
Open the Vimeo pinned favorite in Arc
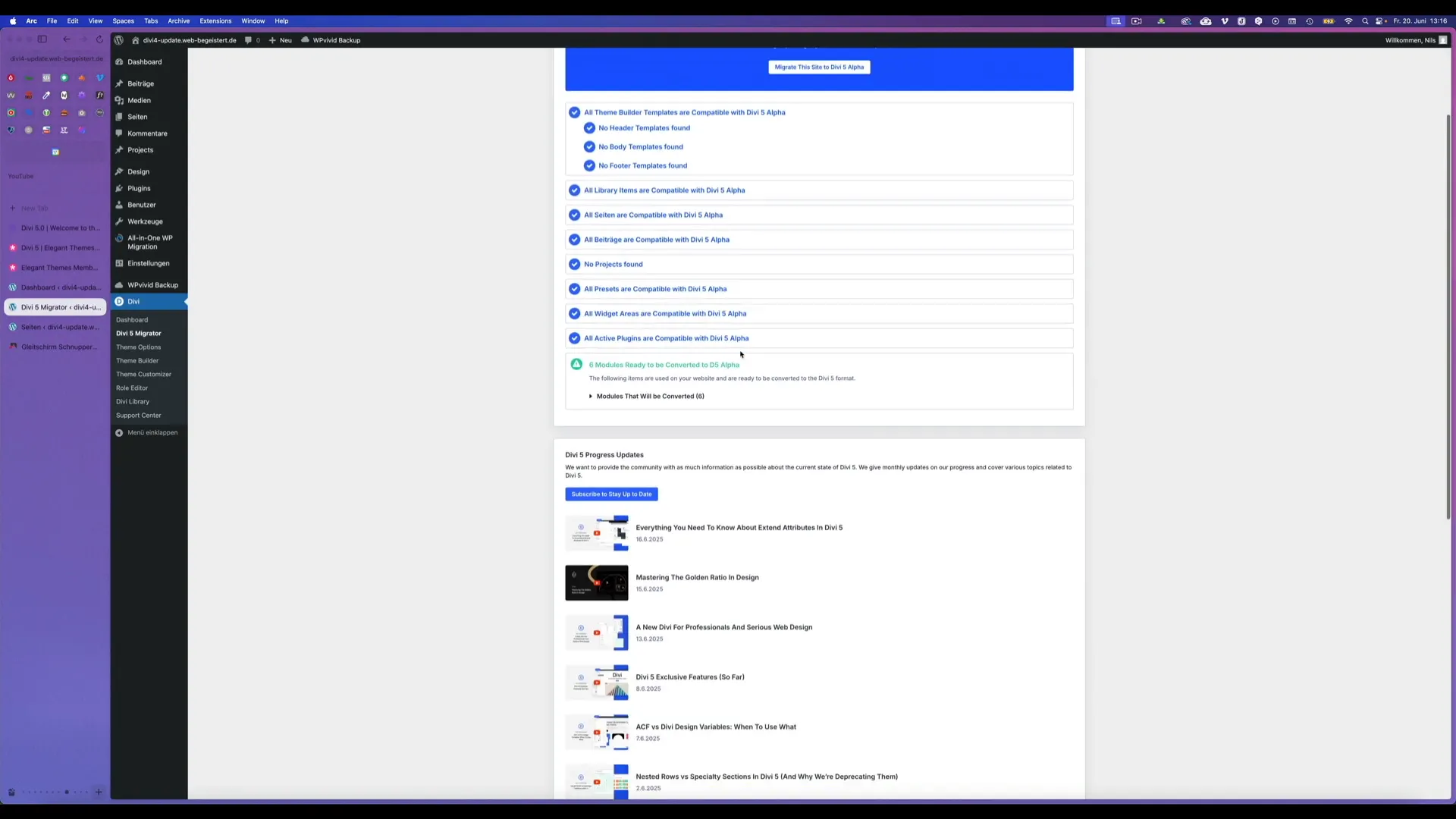click(x=99, y=78)
